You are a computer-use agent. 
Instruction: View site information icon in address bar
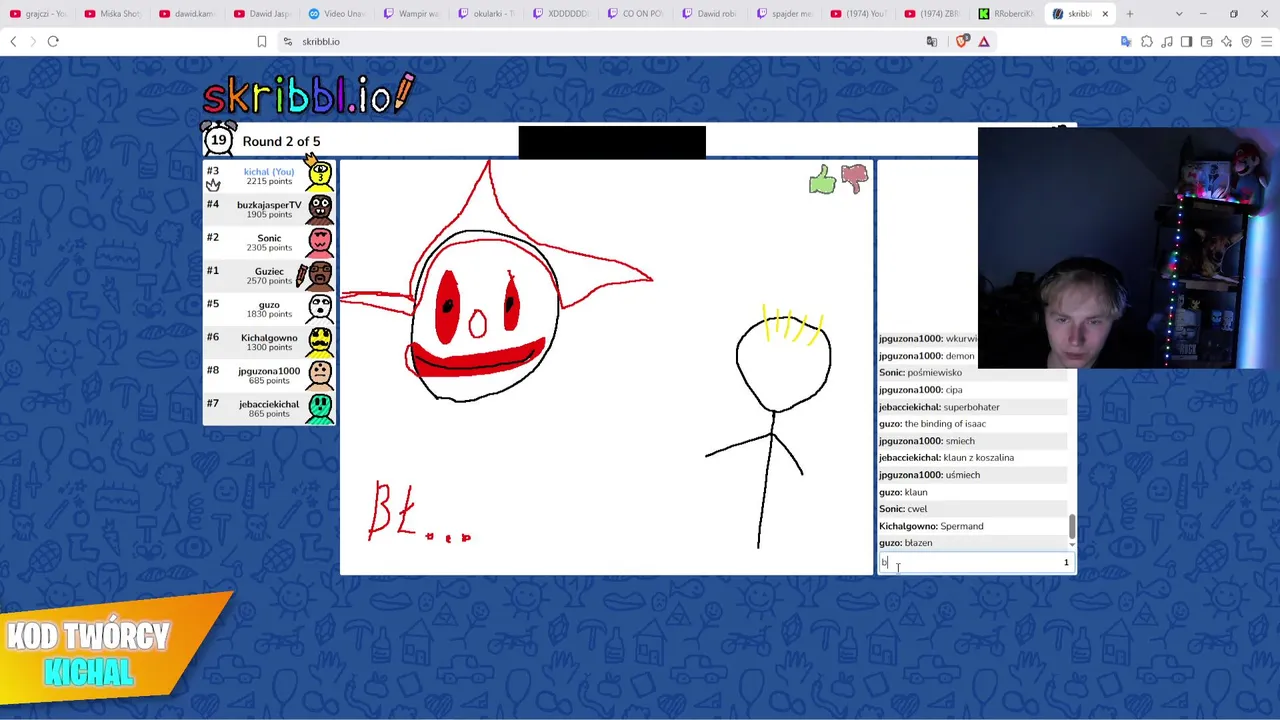(x=288, y=41)
